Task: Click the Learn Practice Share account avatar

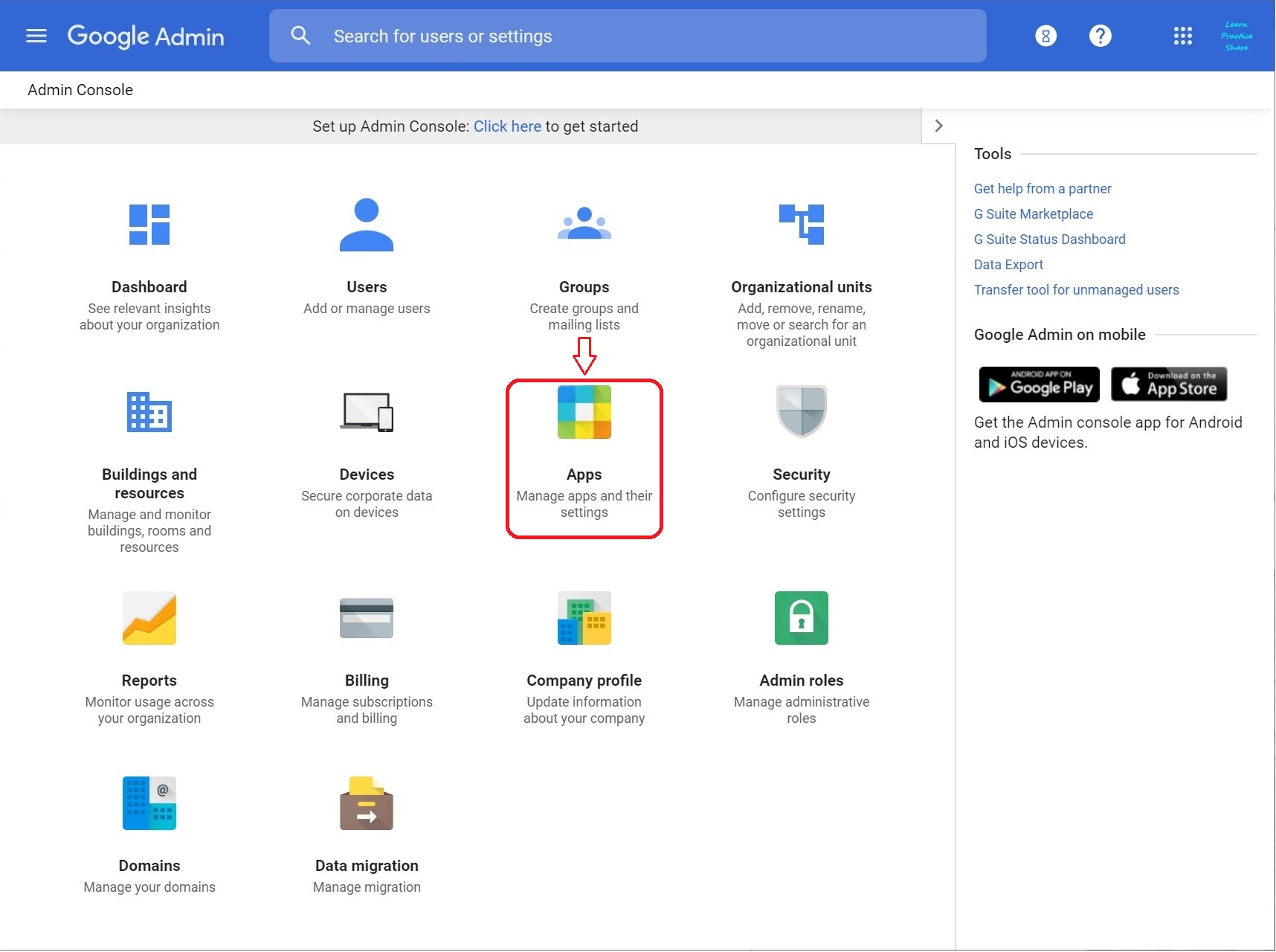Action: tap(1237, 36)
